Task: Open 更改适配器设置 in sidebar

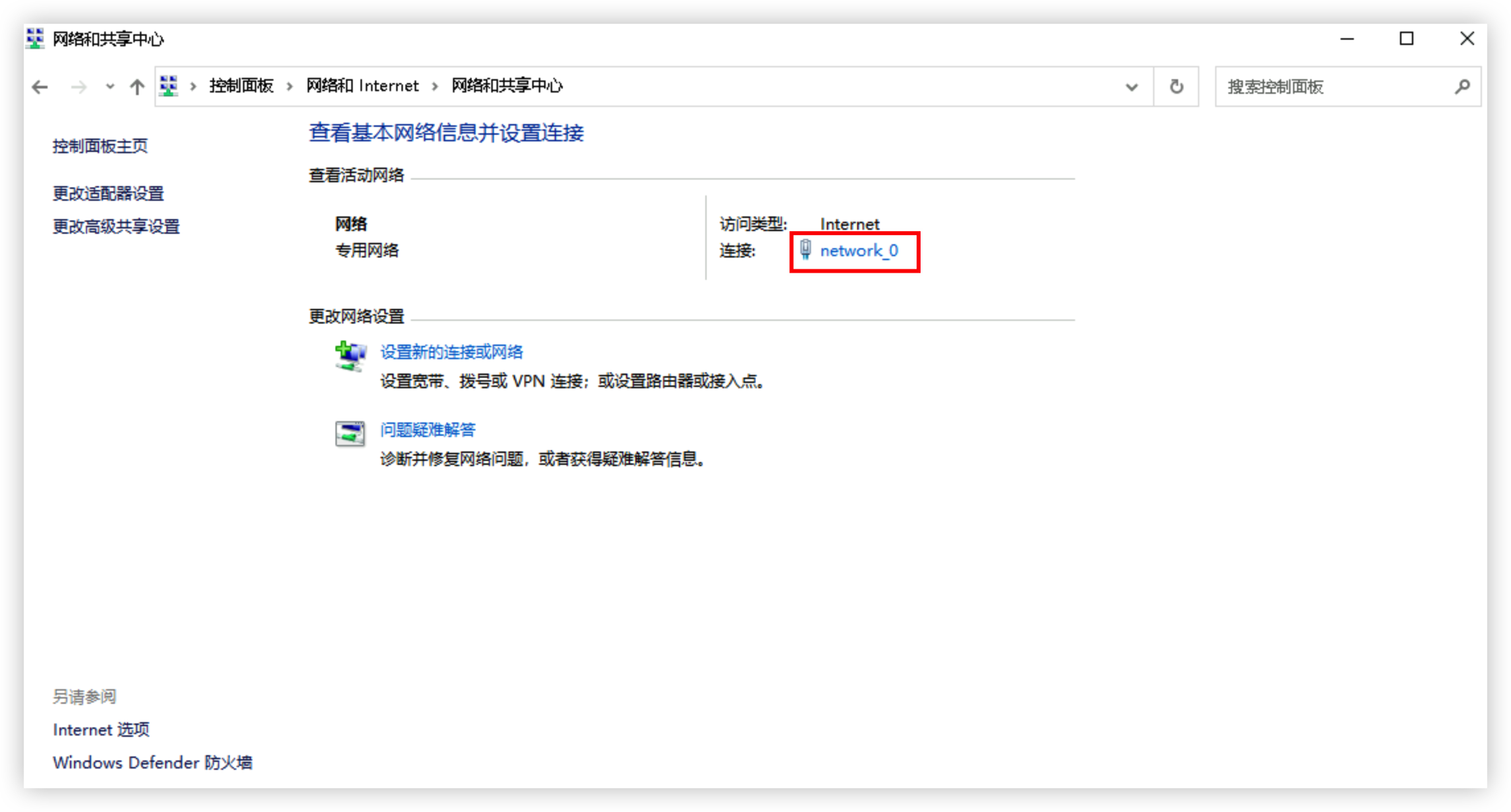Action: (x=108, y=193)
